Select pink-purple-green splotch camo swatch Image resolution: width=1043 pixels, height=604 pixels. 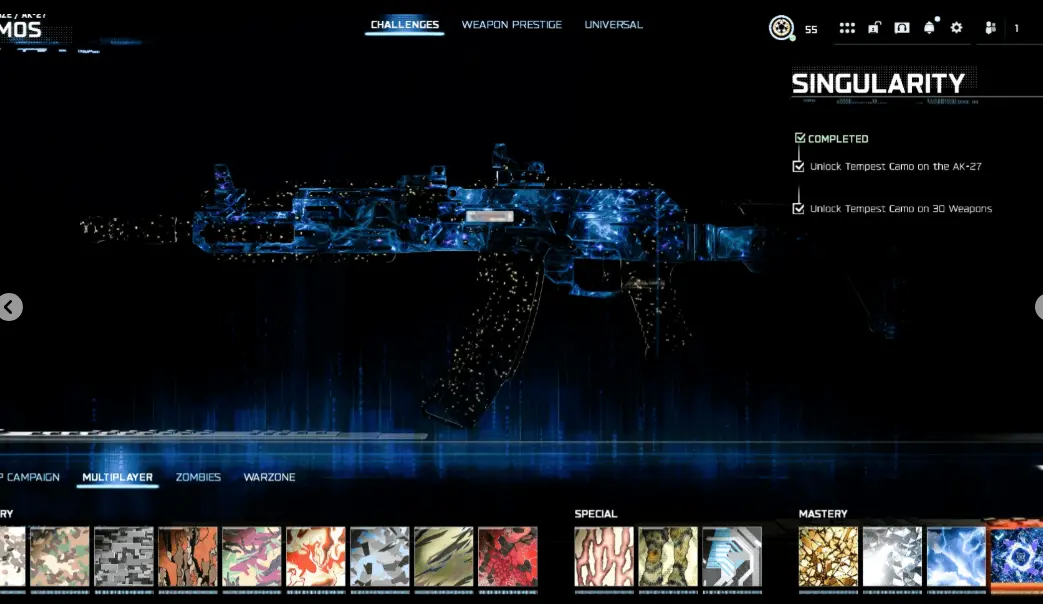(x=251, y=557)
